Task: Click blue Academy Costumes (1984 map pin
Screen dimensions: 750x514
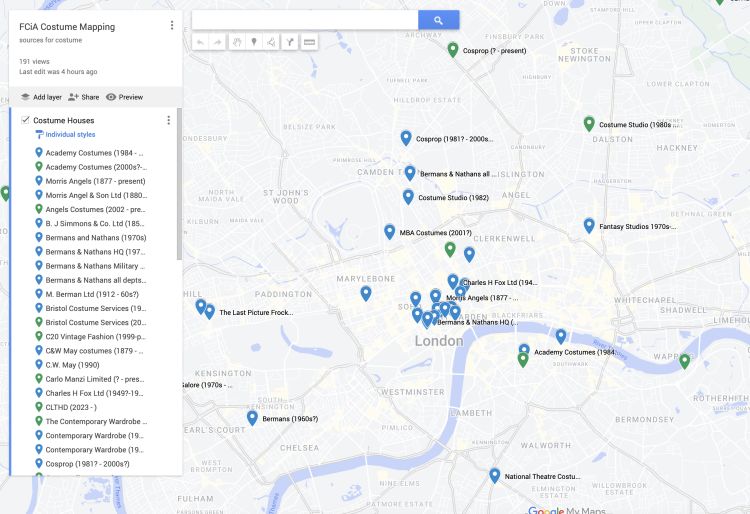Action: click(524, 350)
